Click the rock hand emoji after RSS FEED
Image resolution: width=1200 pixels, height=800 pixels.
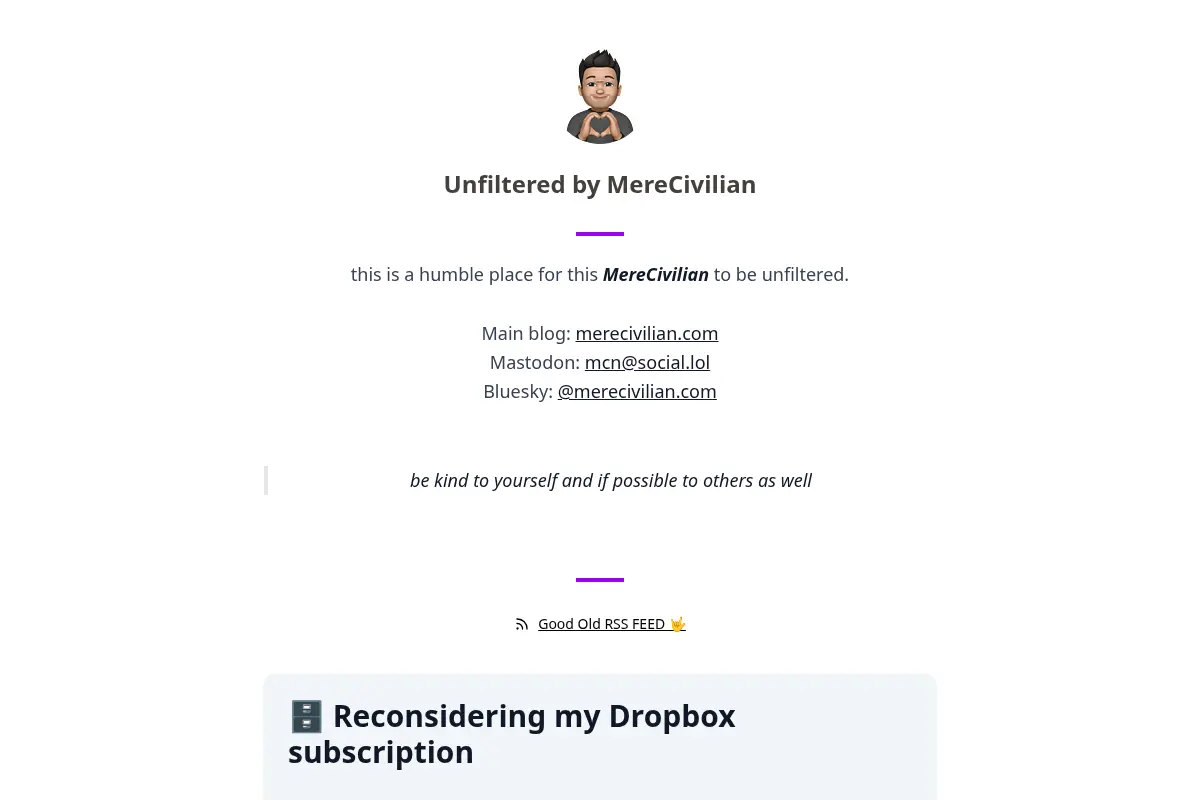coord(677,624)
